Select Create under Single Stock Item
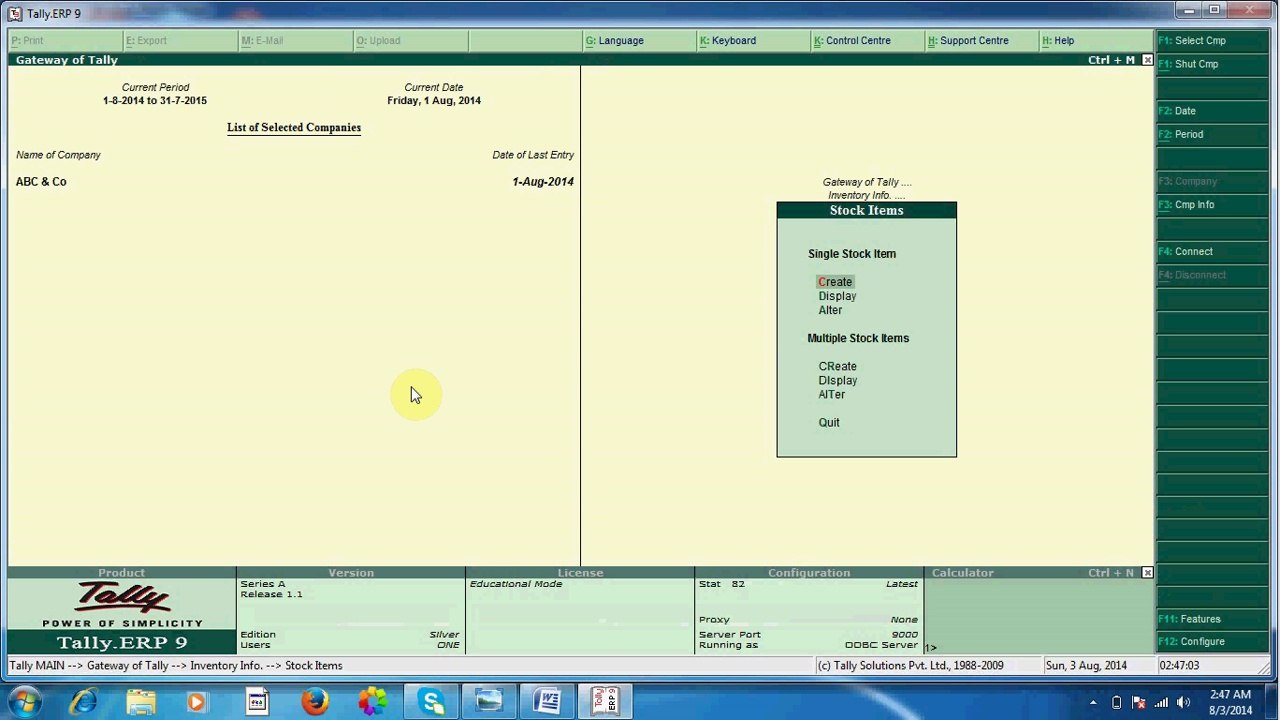The image size is (1280, 720). [x=835, y=282]
